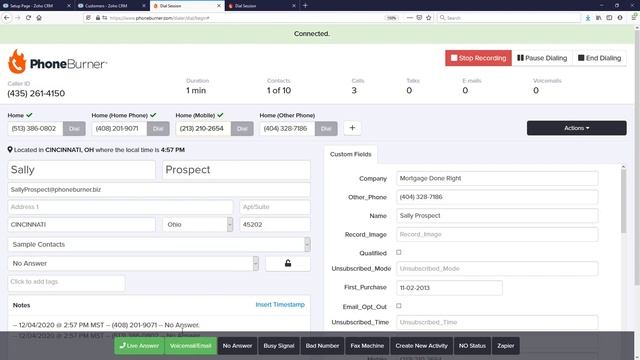Viewport: 640px width, 360px height.
Task: Dial the Other Phone (404) 328-7186
Action: coord(326,129)
